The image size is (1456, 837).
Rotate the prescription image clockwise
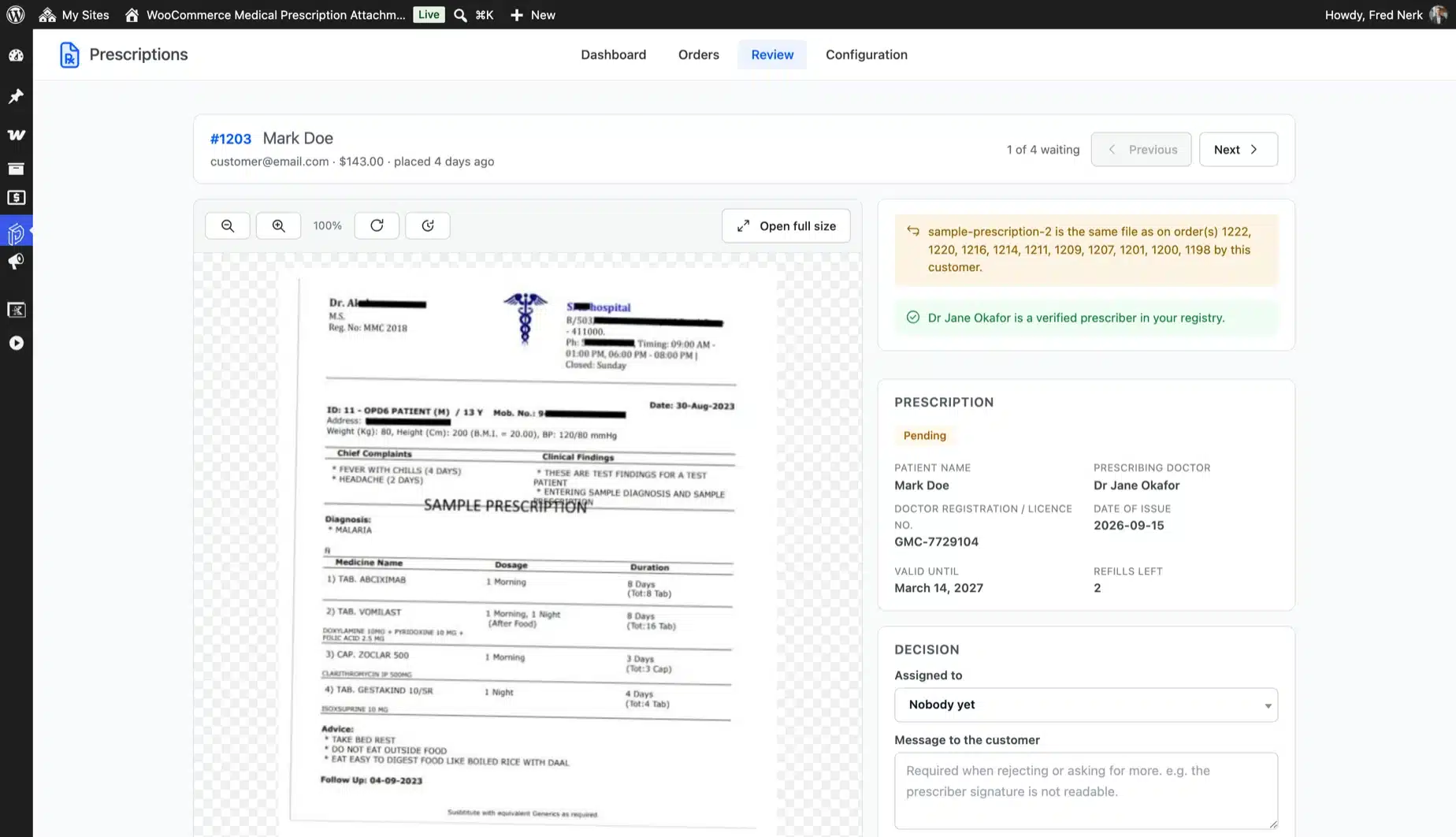click(377, 225)
